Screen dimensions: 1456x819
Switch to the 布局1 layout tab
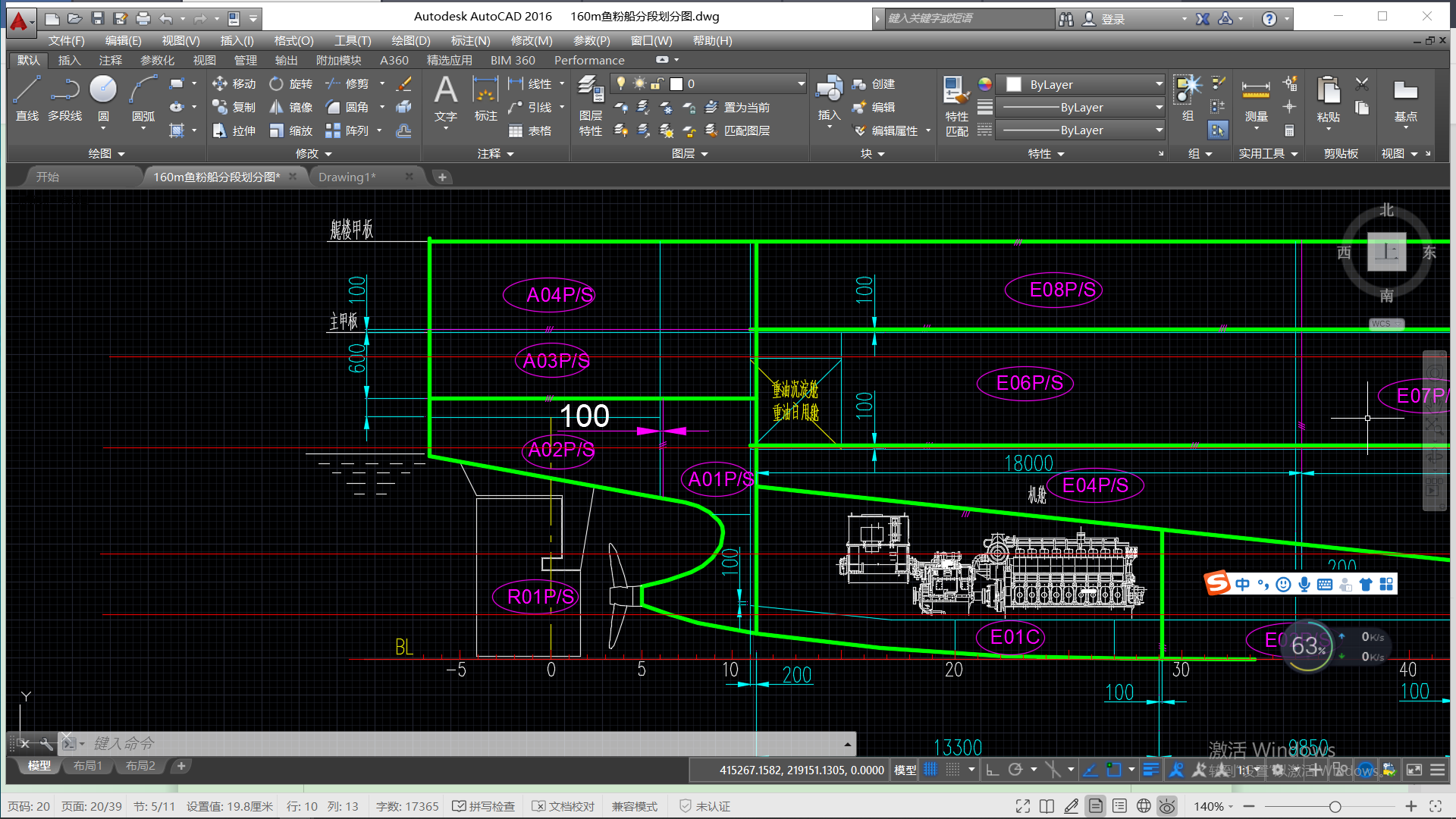[x=87, y=766]
